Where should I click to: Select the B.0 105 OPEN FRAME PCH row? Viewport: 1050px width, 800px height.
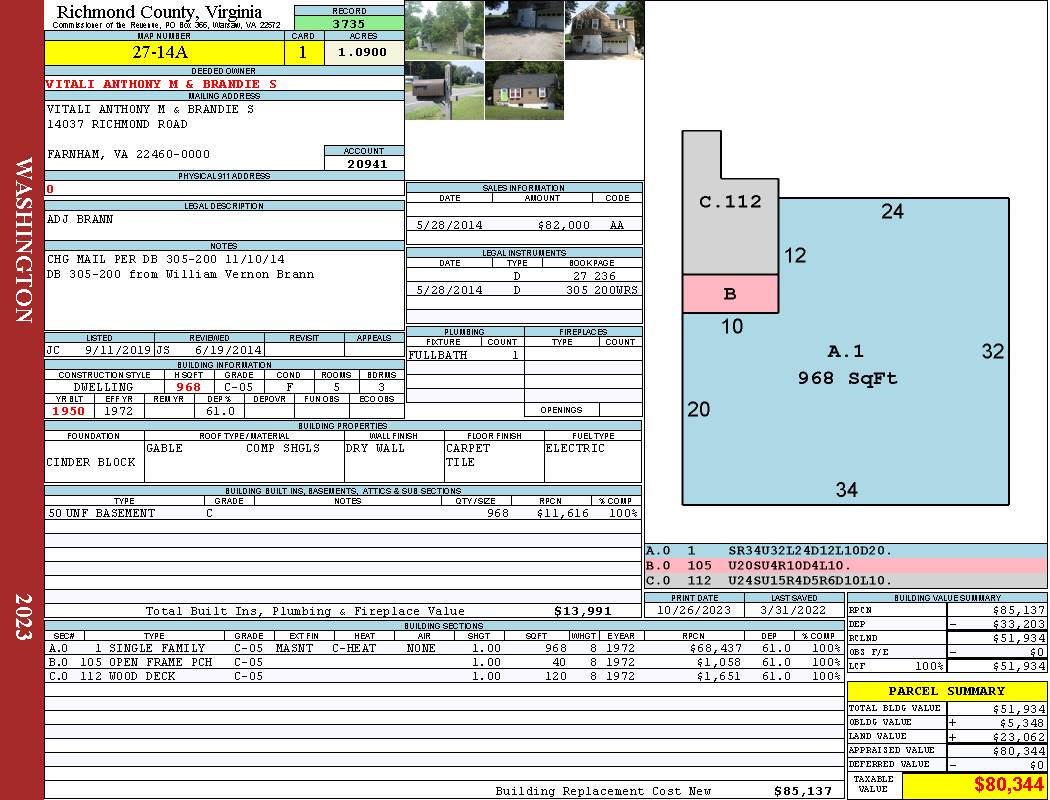[444, 662]
